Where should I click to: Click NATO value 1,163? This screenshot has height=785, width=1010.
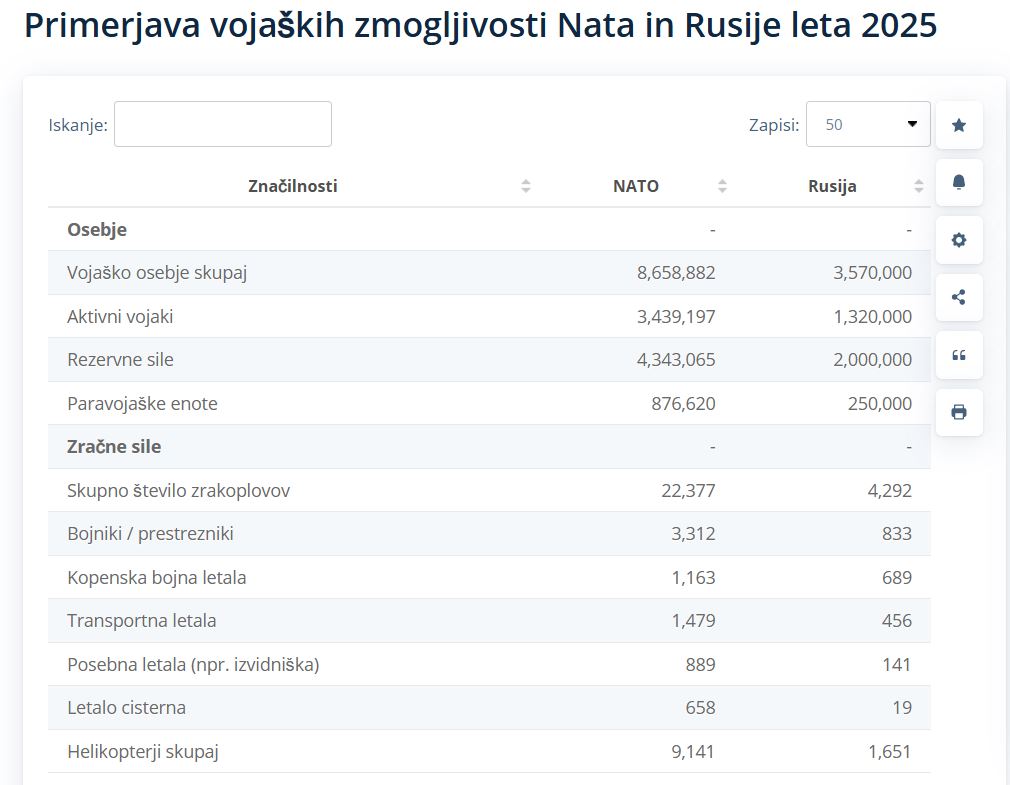pyautogui.click(x=693, y=578)
